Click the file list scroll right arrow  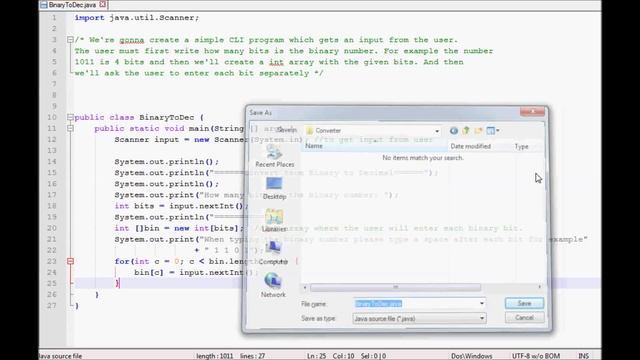pyautogui.click(x=540, y=287)
